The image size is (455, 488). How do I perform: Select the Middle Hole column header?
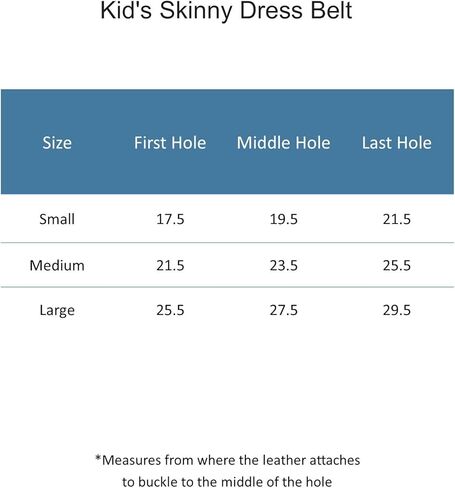(283, 143)
